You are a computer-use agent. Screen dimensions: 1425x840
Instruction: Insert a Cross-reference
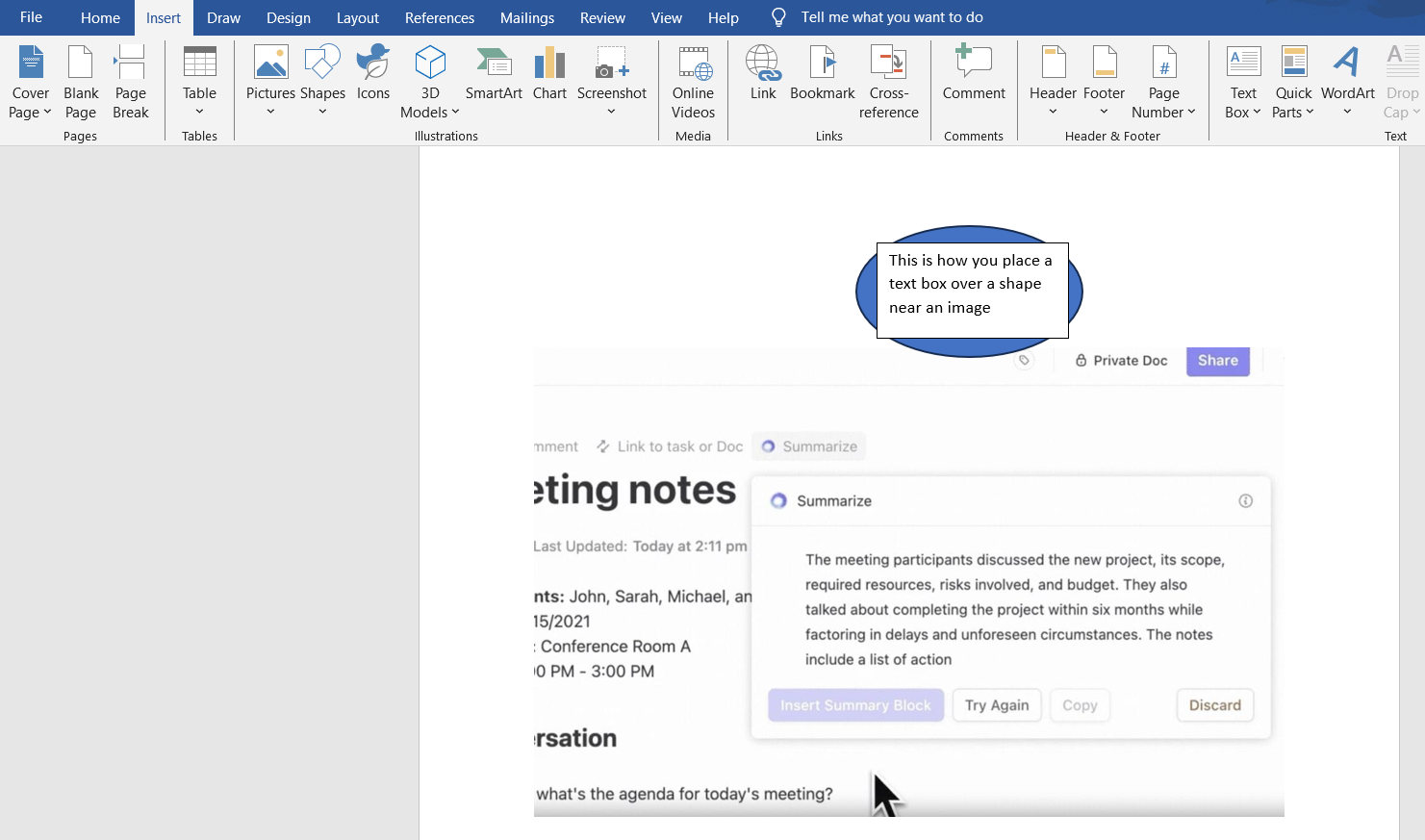(x=888, y=83)
